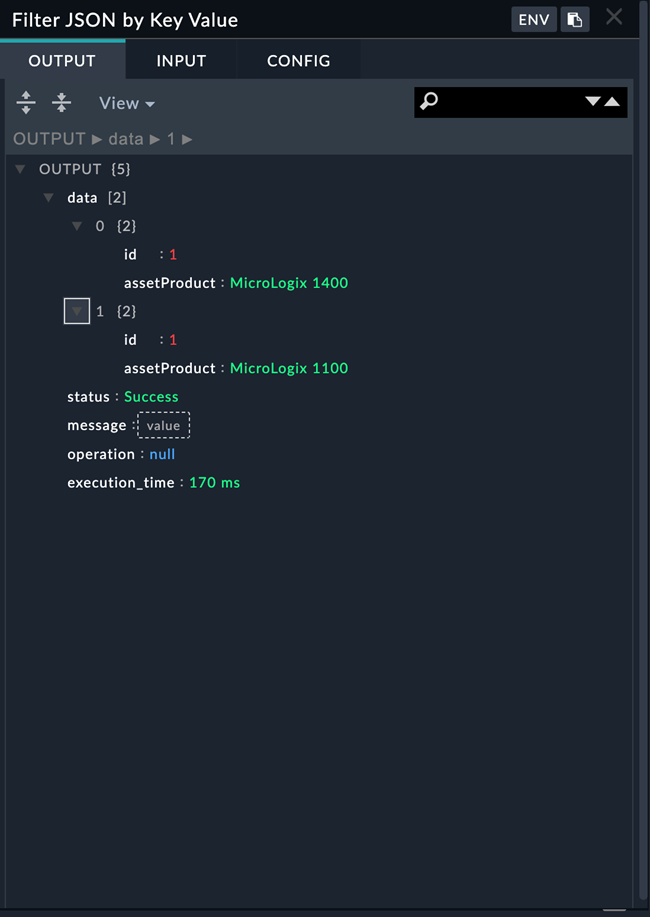
Task: Open the View mode dropdown
Action: (x=126, y=104)
